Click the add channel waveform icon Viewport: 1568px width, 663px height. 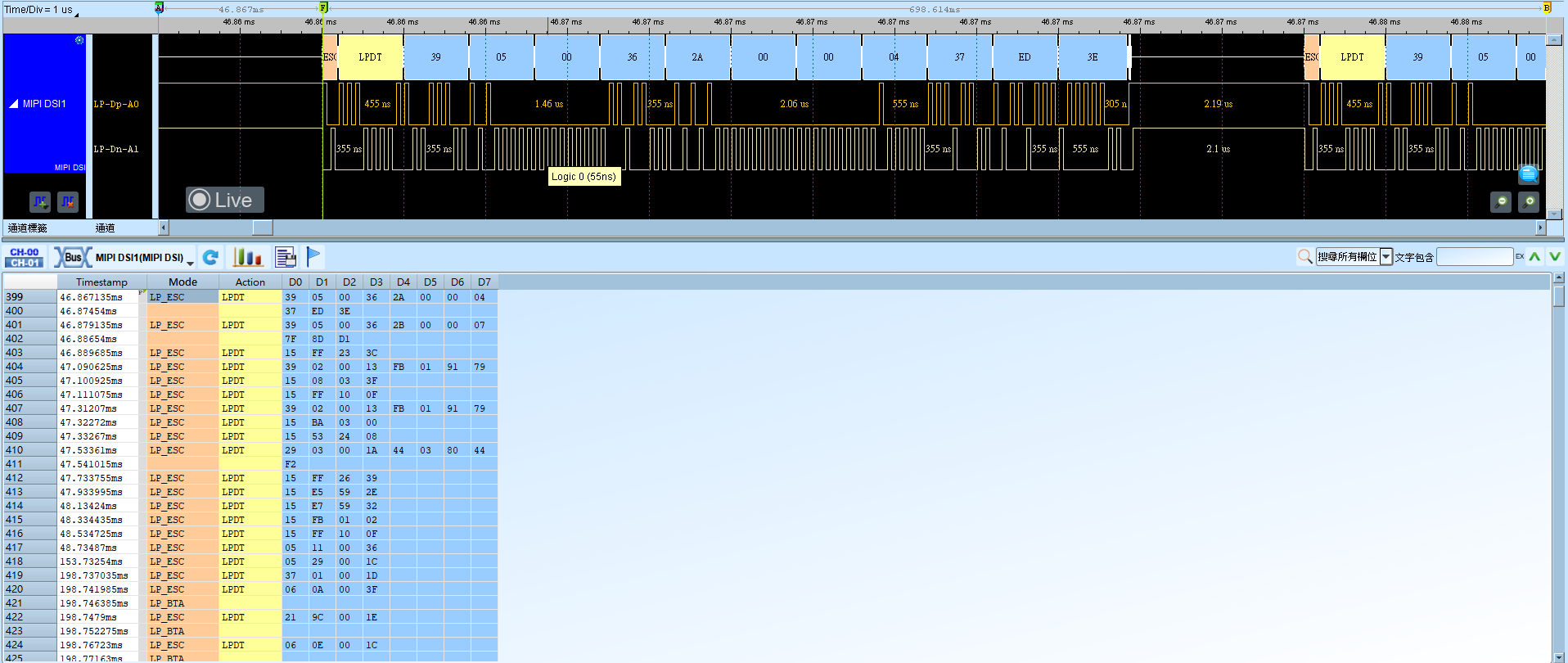40,201
